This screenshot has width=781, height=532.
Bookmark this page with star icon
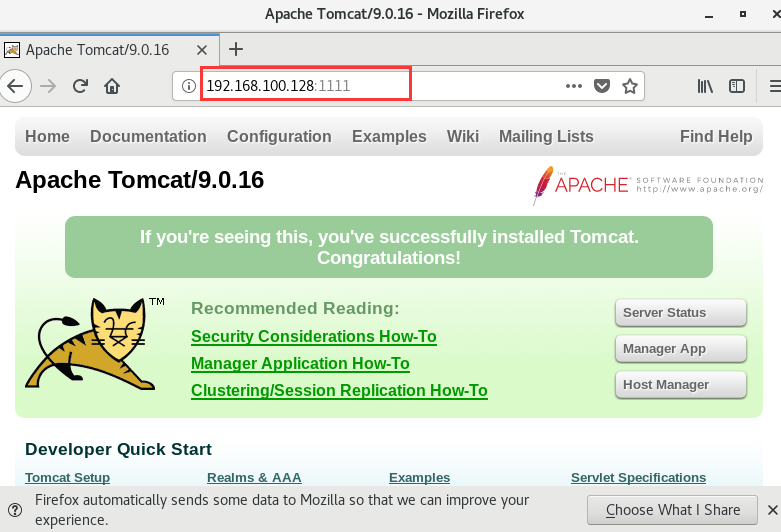pos(630,86)
